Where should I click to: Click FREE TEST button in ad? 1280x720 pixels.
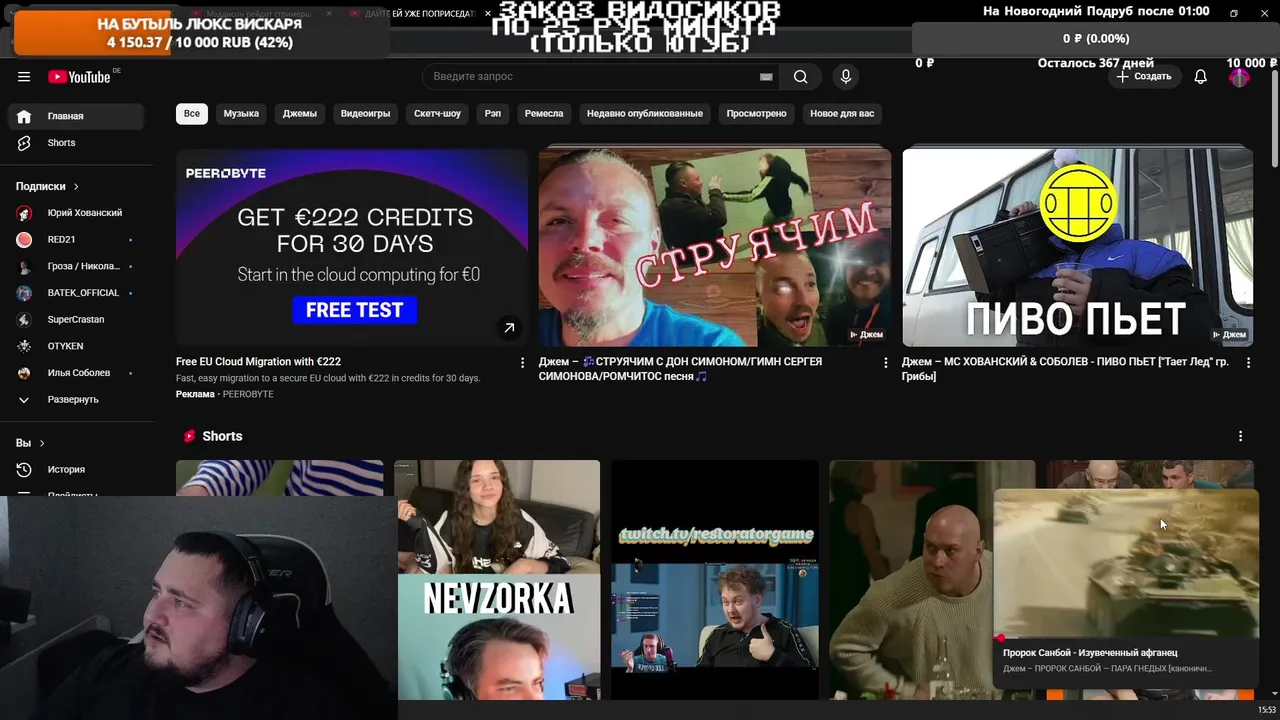[x=354, y=310]
